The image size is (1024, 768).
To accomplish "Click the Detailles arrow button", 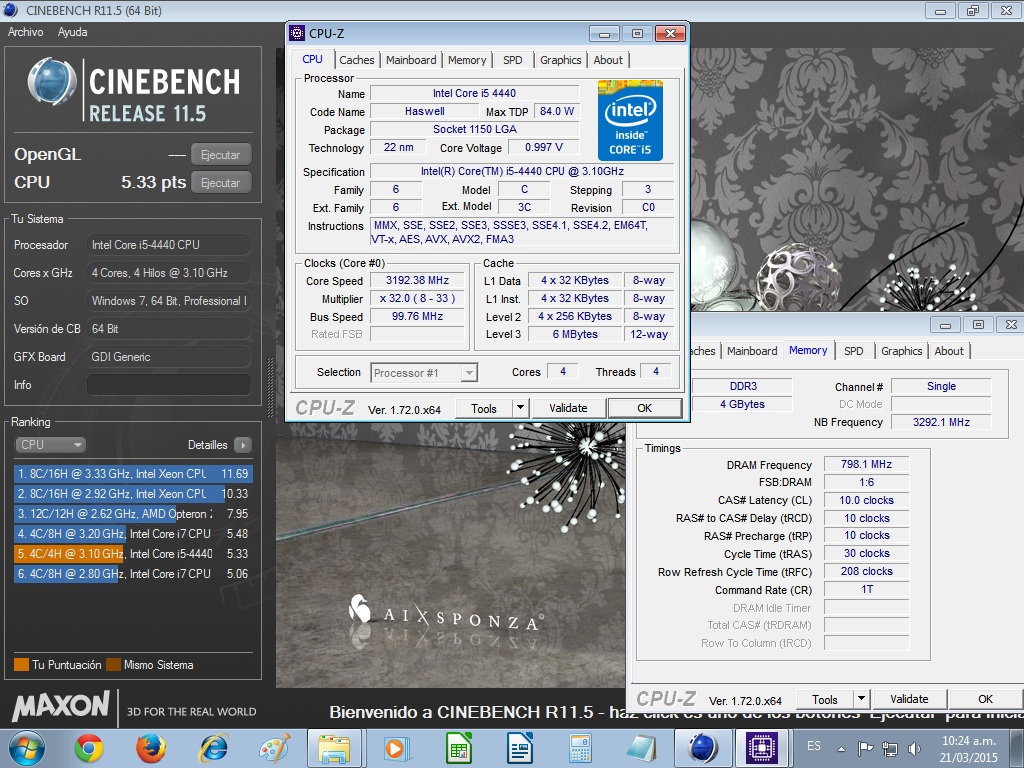I will click(x=242, y=445).
